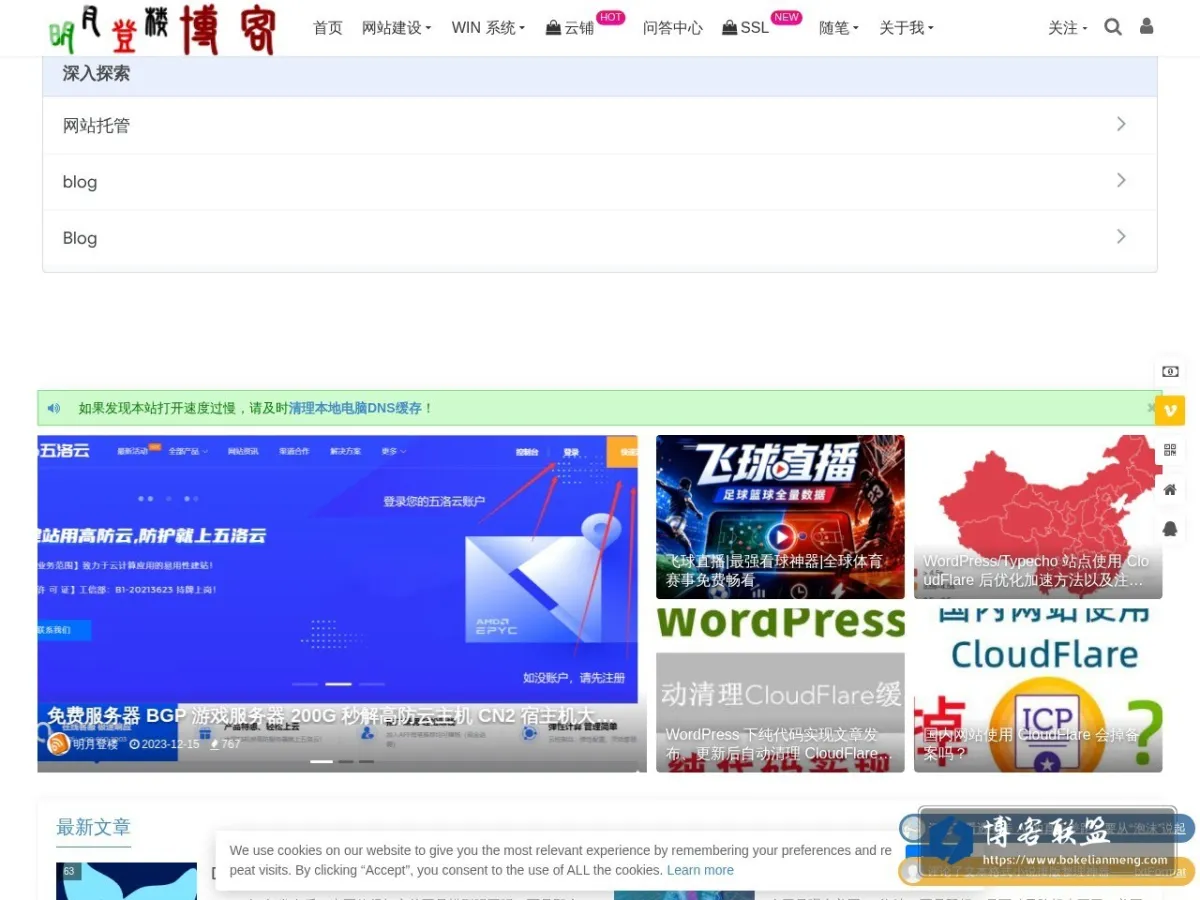Click the 博客联盟 banner
Image resolution: width=1200 pixels, height=900 pixels.
[x=1047, y=838]
